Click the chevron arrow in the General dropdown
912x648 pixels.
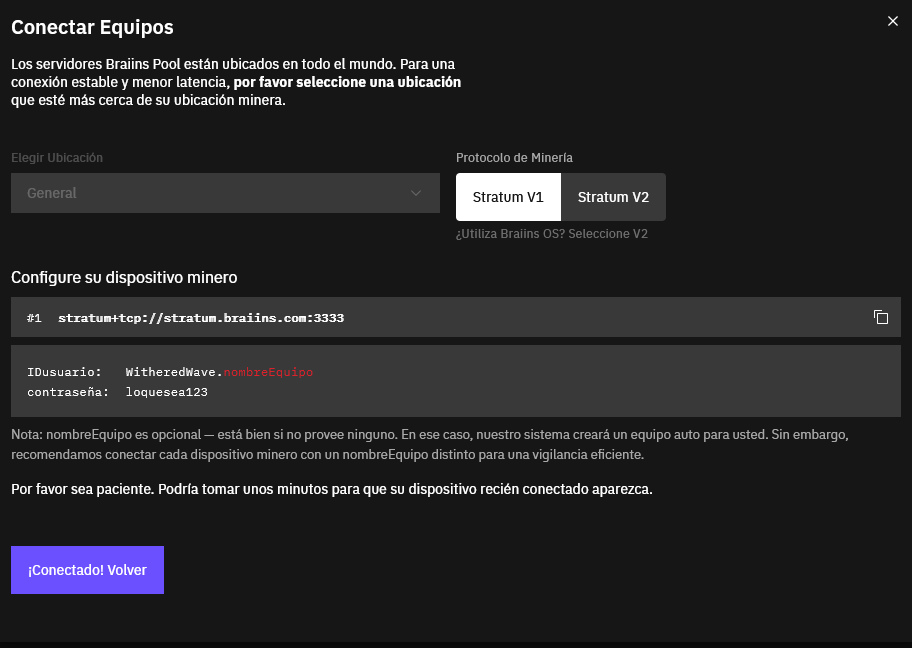click(x=416, y=193)
